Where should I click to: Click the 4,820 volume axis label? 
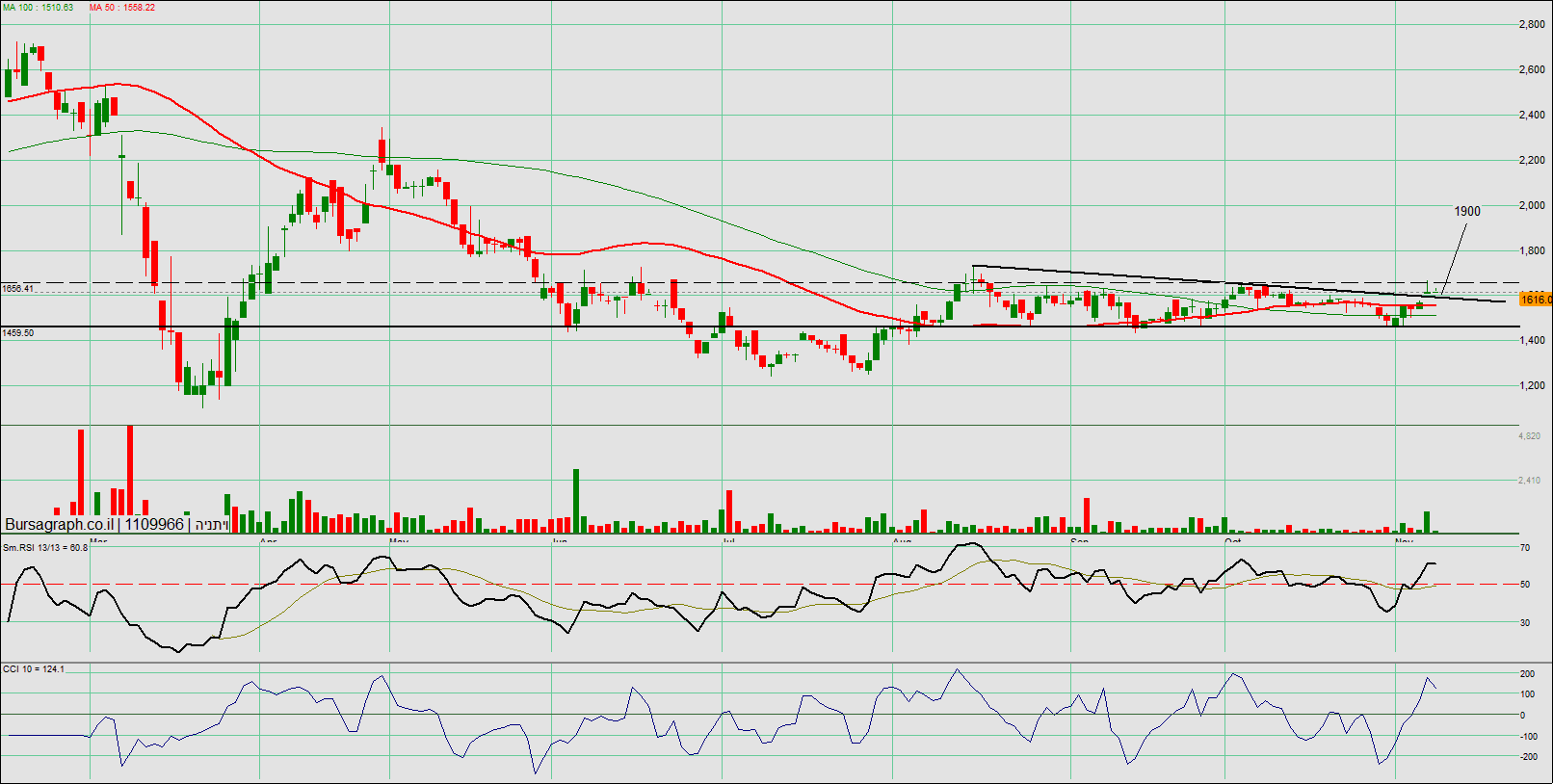(x=1529, y=436)
